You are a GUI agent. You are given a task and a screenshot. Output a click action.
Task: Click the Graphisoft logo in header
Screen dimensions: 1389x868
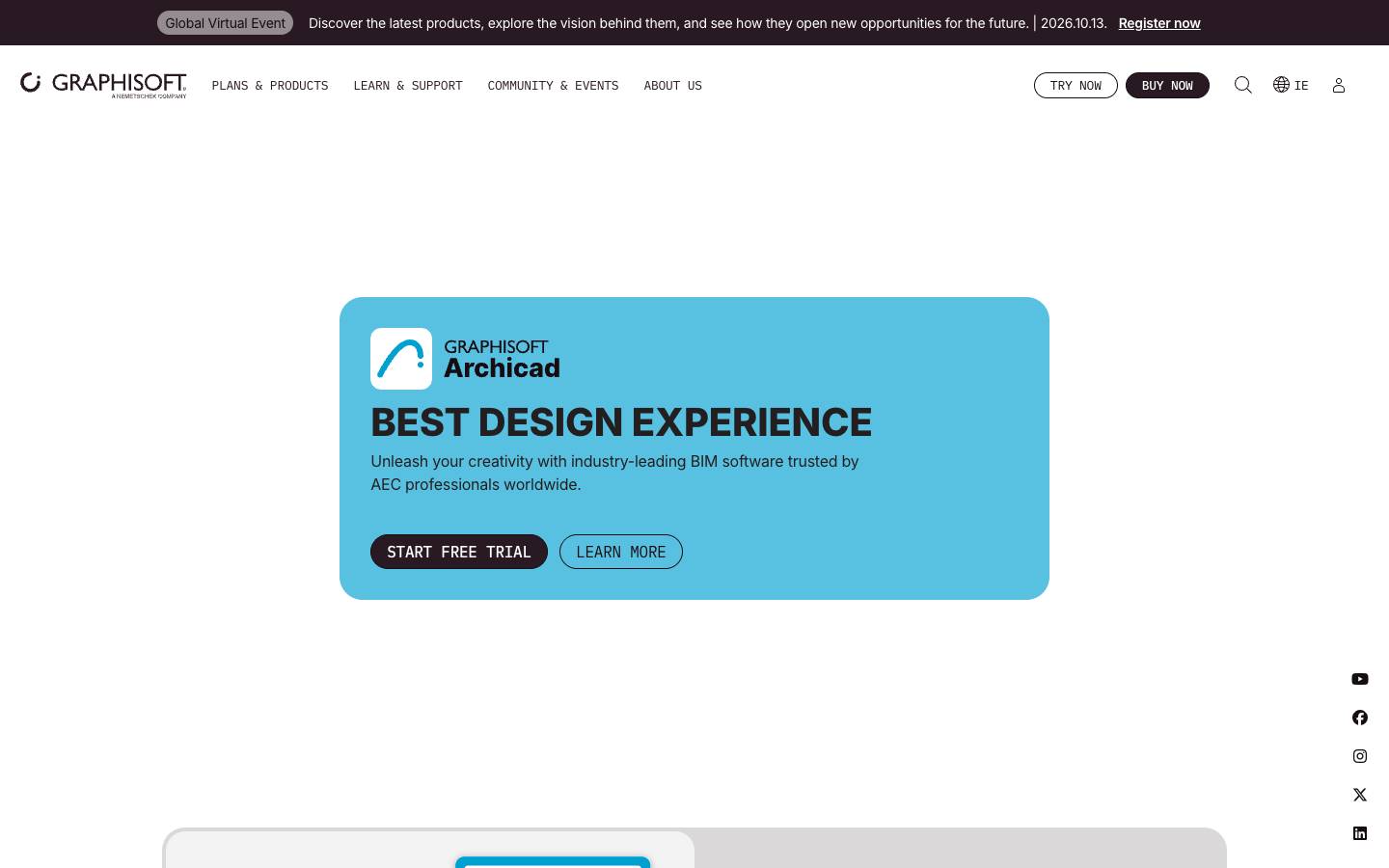pos(103,85)
